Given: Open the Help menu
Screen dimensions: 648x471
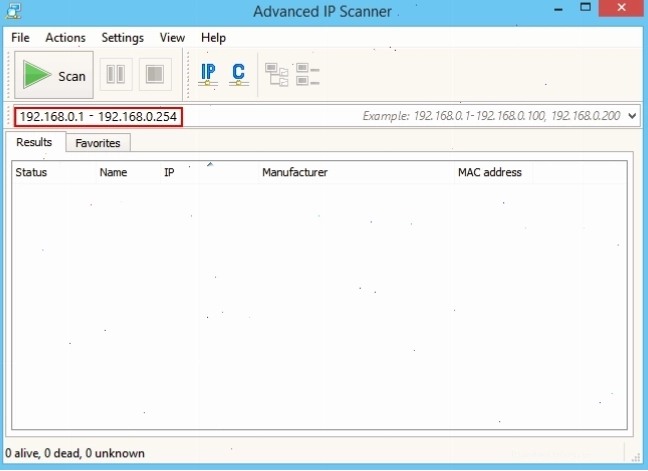Looking at the screenshot, I should click(213, 38).
